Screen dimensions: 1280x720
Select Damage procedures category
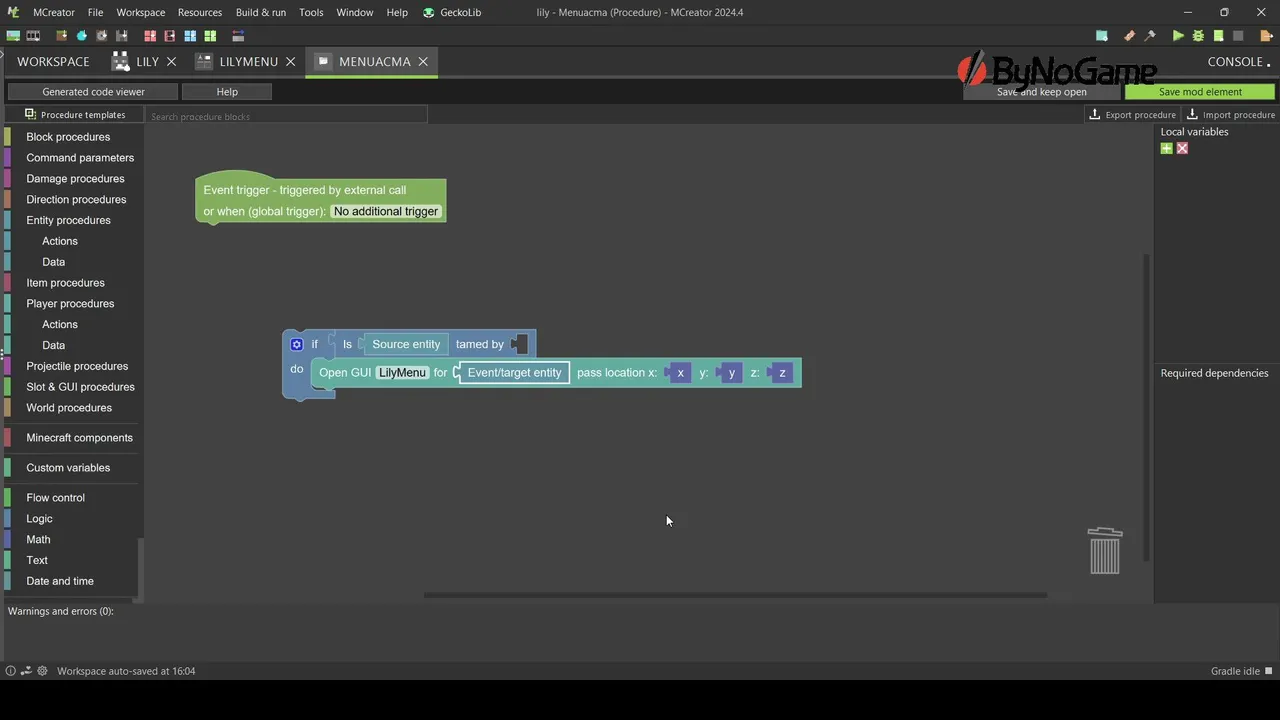click(x=75, y=179)
